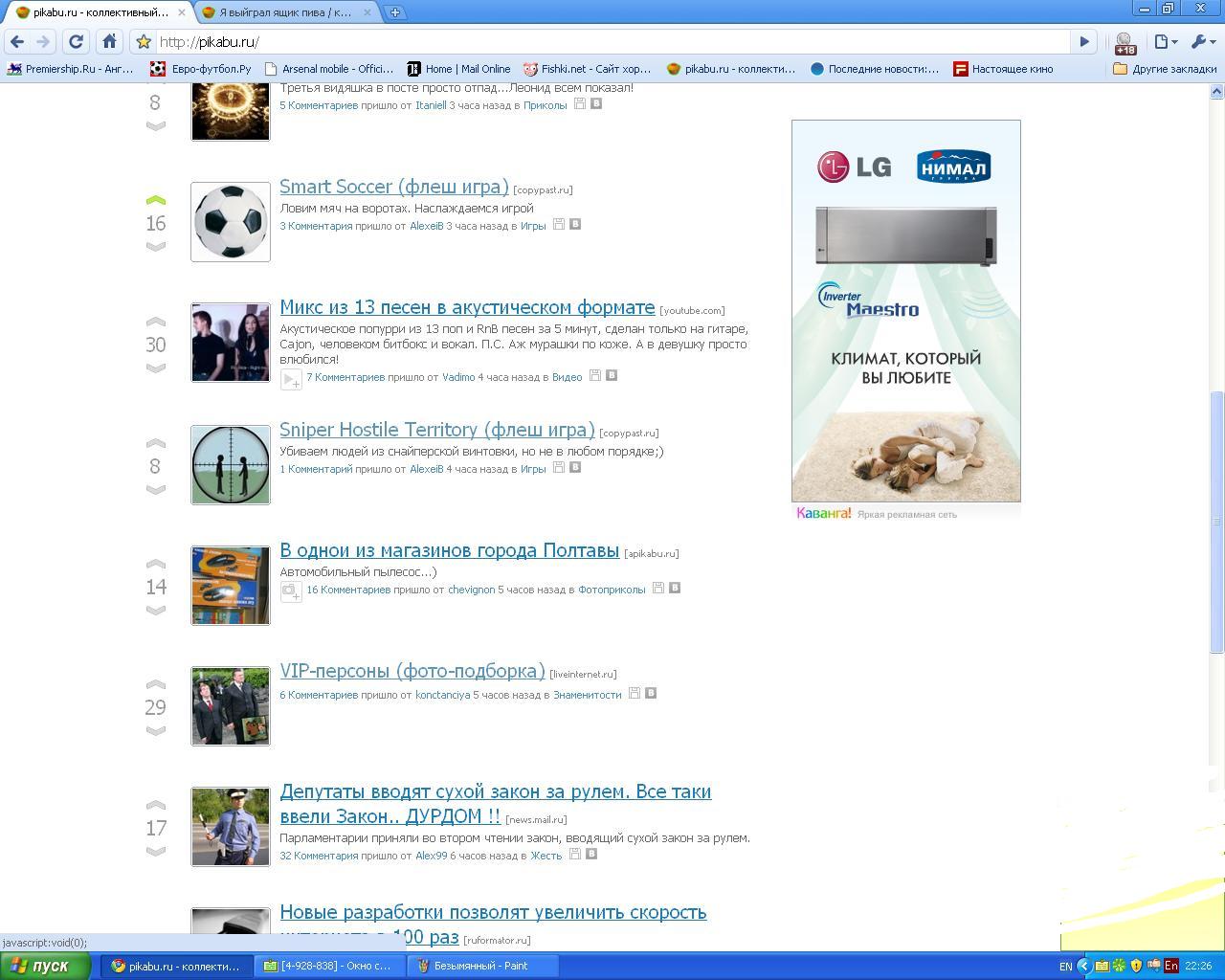1225x980 pixels.
Task: Open the page menu dropdown
Action: [1164, 42]
